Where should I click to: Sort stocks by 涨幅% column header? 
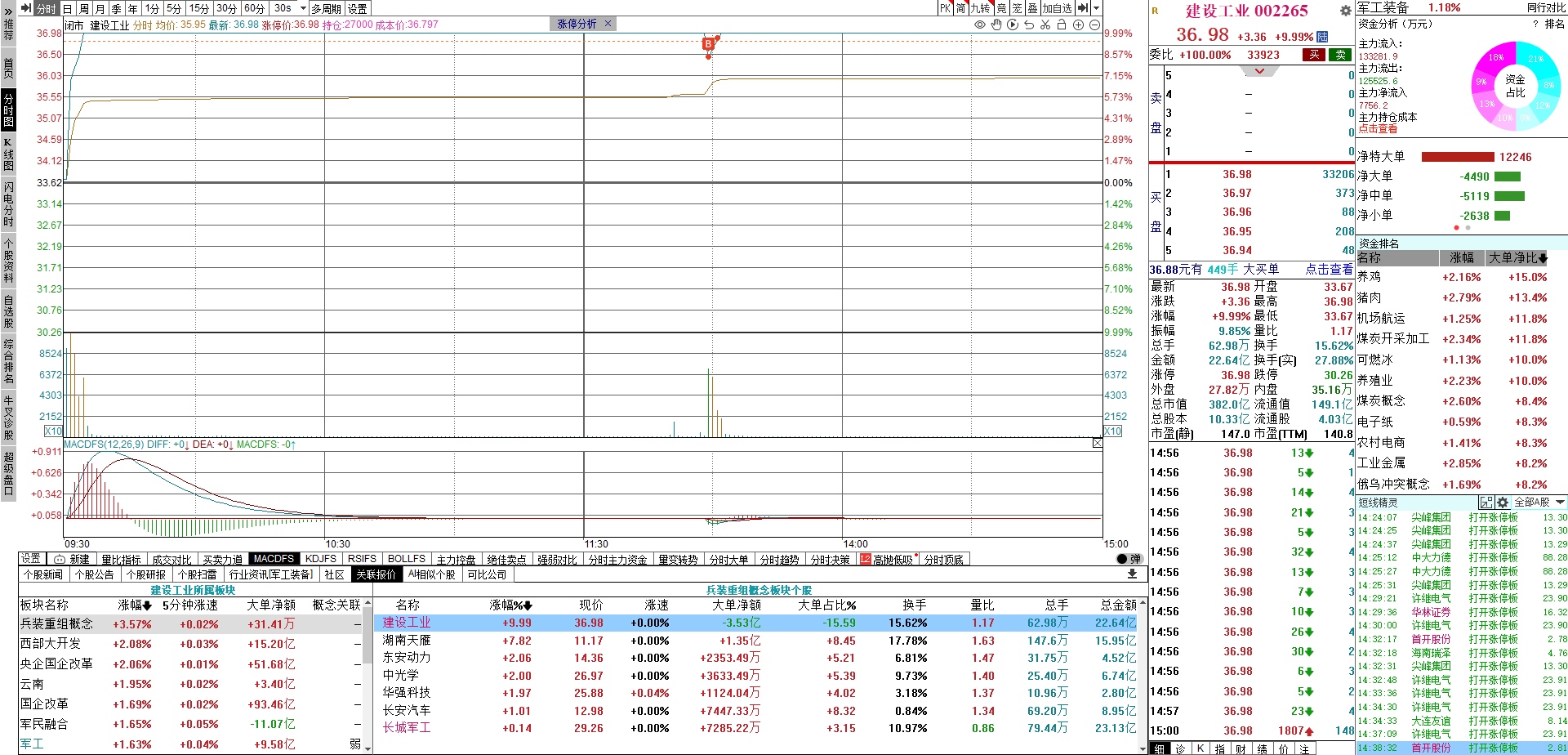(x=511, y=605)
